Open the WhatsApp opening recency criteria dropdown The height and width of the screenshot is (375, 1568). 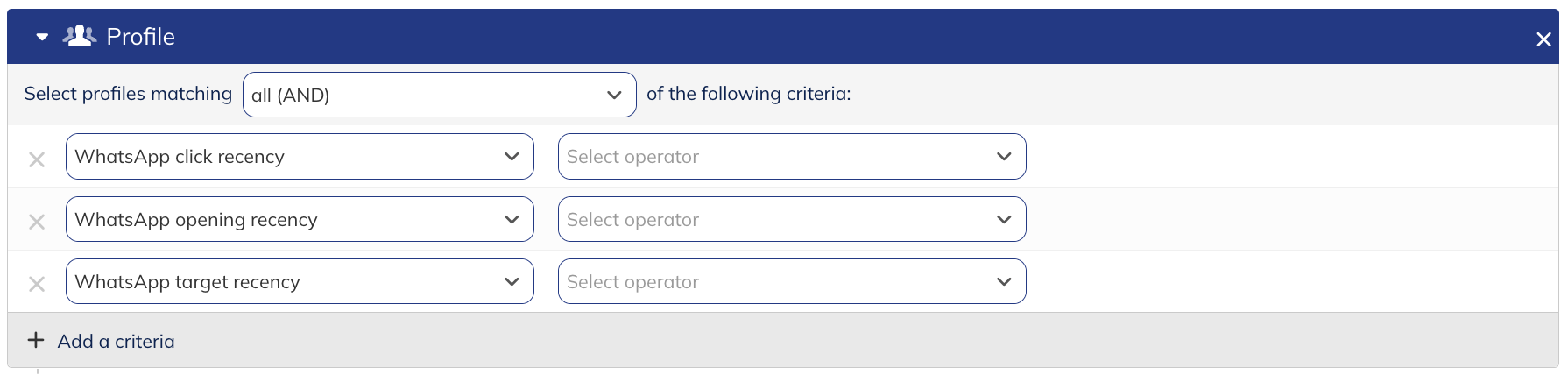[299, 219]
